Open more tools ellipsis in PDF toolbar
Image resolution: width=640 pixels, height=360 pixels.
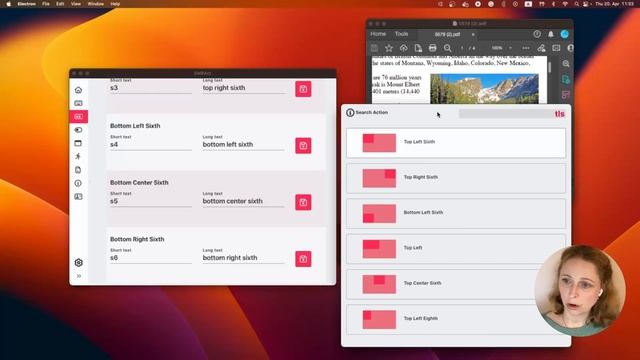[526, 48]
